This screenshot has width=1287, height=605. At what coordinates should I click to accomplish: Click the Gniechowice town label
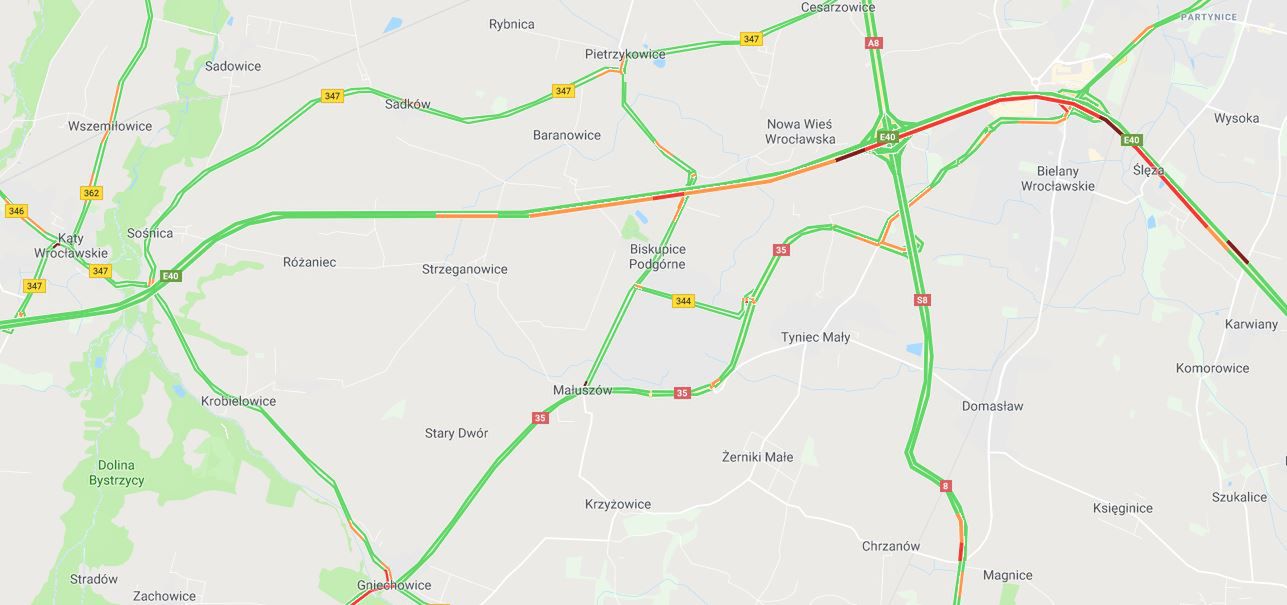click(394, 586)
